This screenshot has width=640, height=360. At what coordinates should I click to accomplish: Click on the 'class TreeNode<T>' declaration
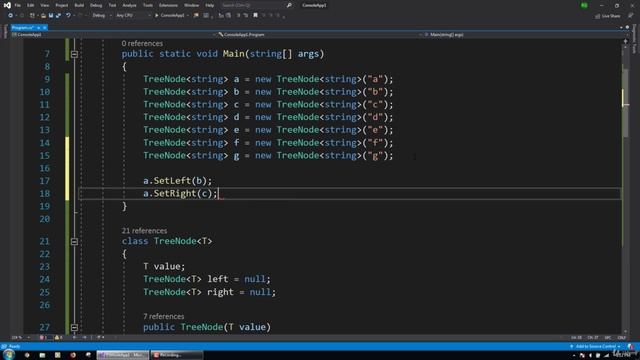(x=167, y=241)
